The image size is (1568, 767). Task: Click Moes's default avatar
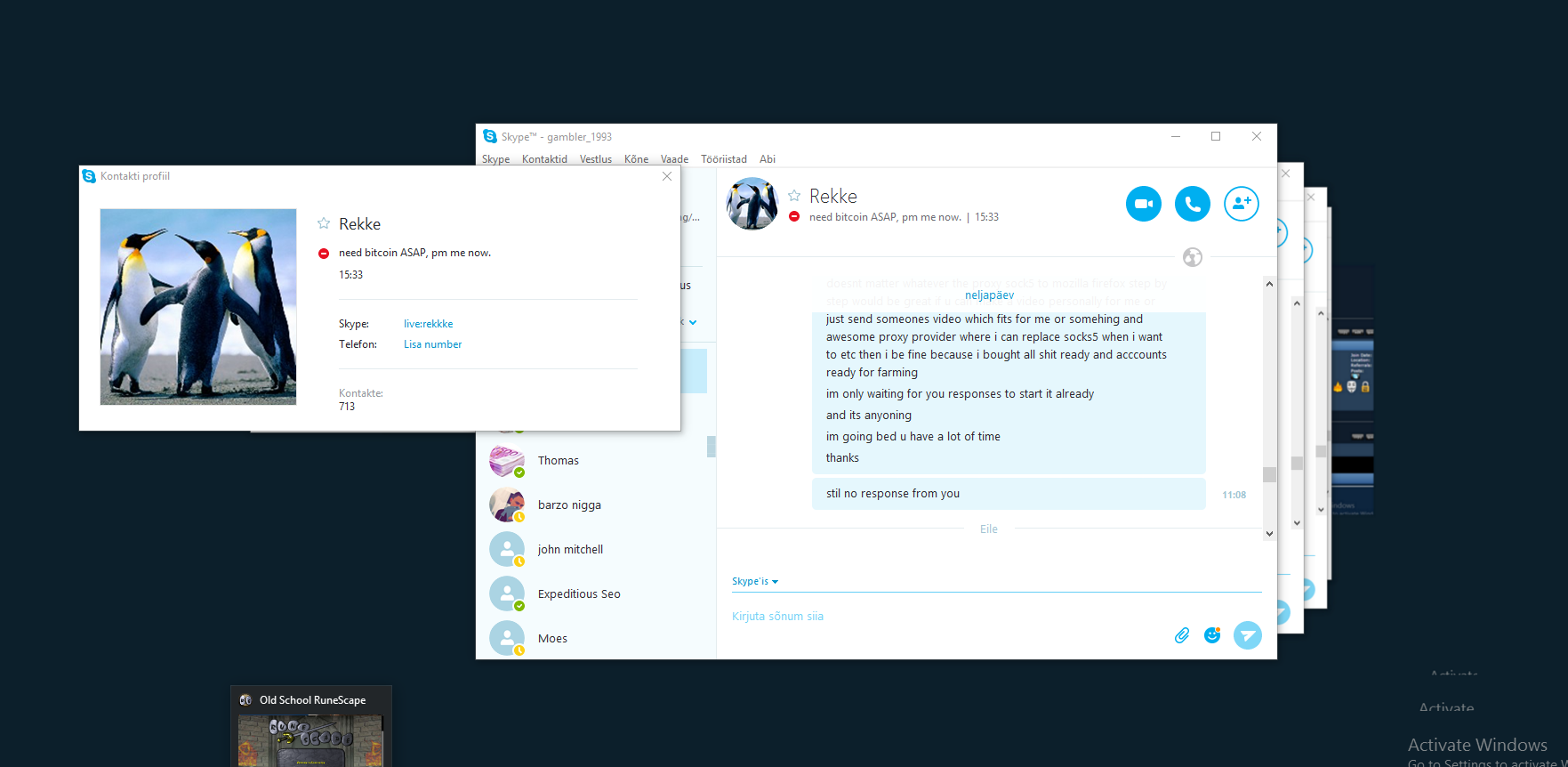(x=507, y=638)
